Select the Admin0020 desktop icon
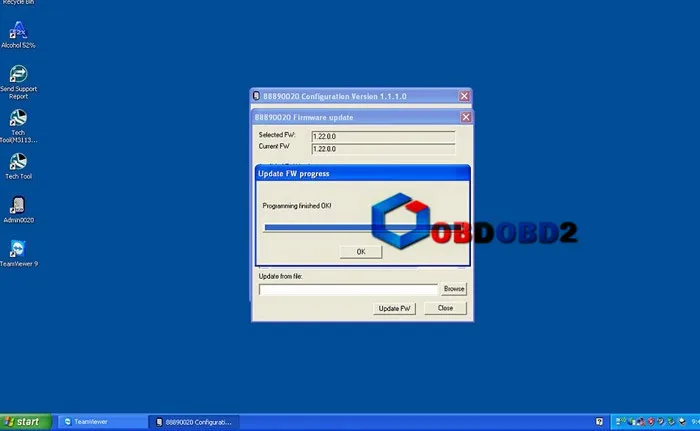Image resolution: width=700 pixels, height=431 pixels. click(x=18, y=209)
